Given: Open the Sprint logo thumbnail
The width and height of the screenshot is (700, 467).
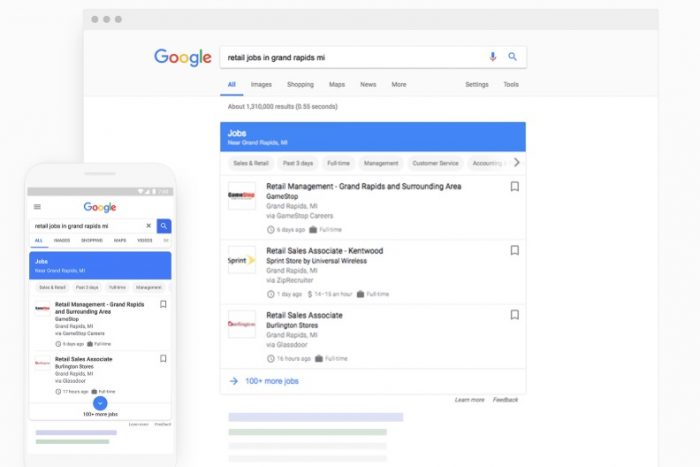Looking at the screenshot, I should (242, 260).
